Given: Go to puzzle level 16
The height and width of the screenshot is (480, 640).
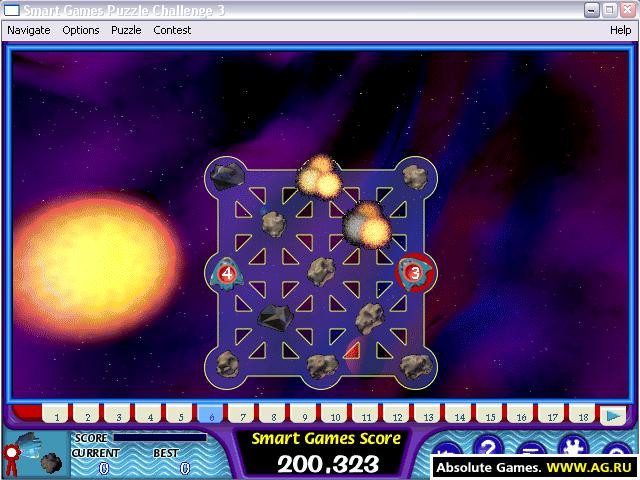Looking at the screenshot, I should [x=522, y=416].
